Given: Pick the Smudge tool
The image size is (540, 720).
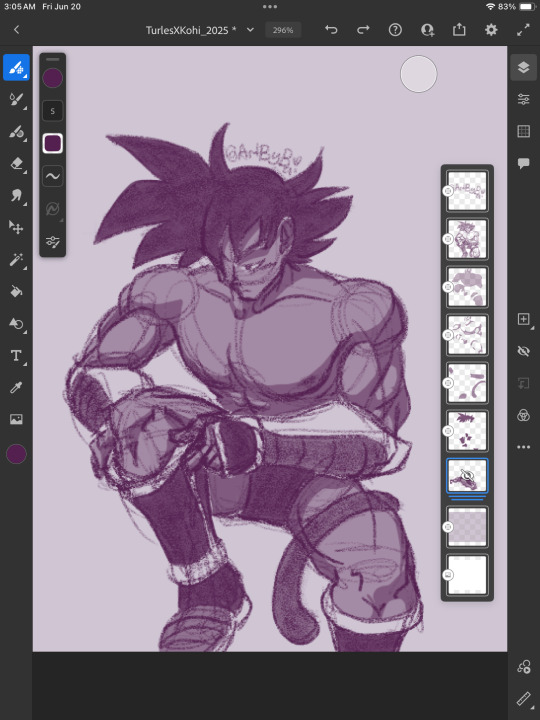Looking at the screenshot, I should pos(17,196).
